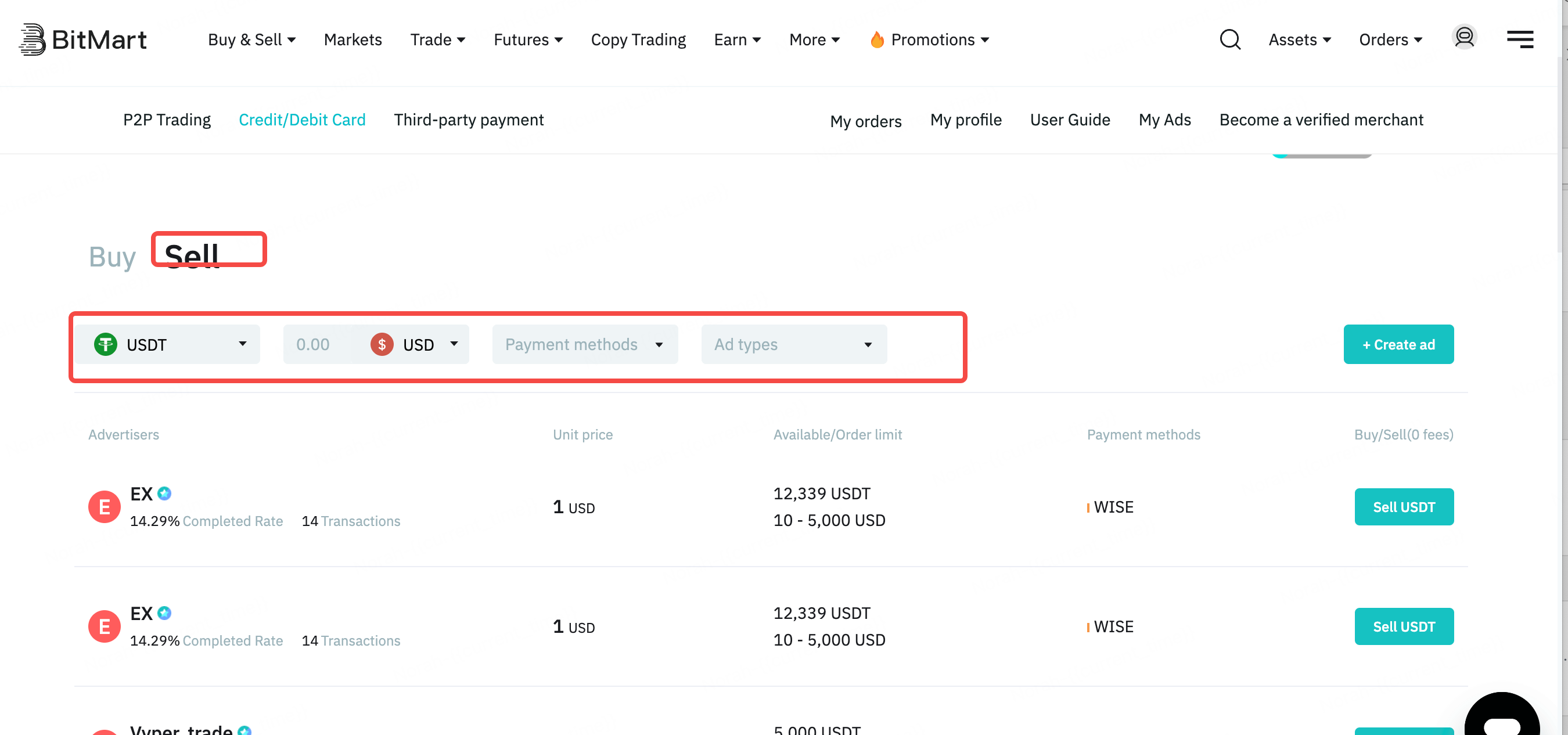Viewport: 1568px width, 735px height.
Task: Open the search magnifier icon
Action: pos(1229,39)
